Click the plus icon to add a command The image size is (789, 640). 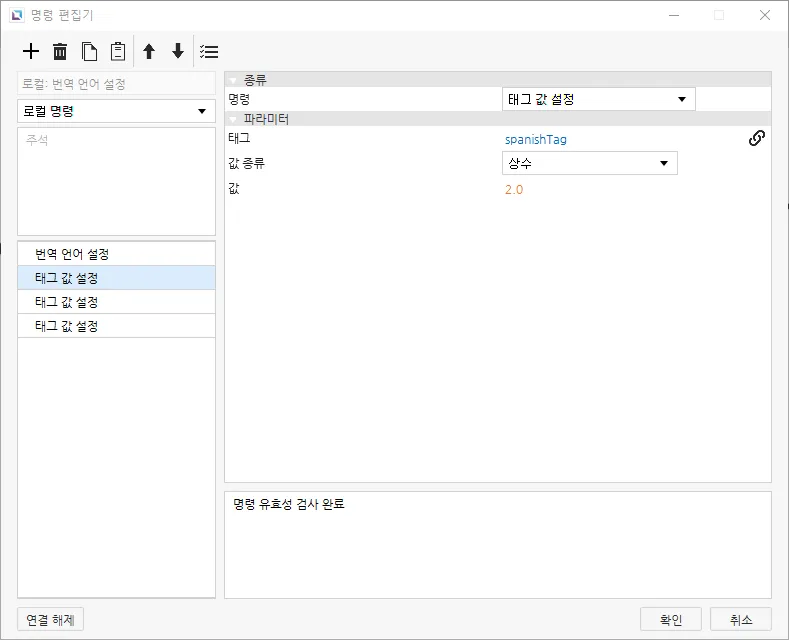click(31, 51)
